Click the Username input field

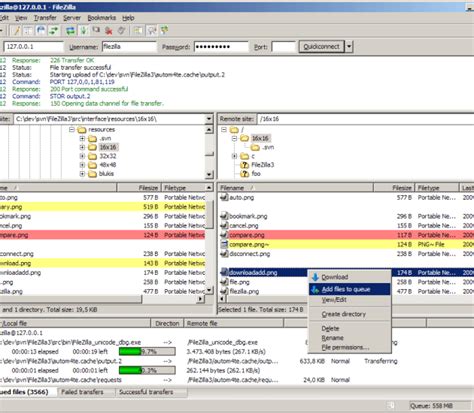click(x=129, y=47)
